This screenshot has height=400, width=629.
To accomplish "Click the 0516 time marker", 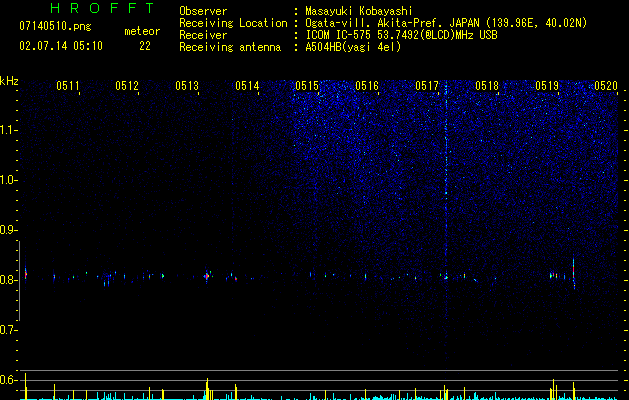I will (367, 86).
